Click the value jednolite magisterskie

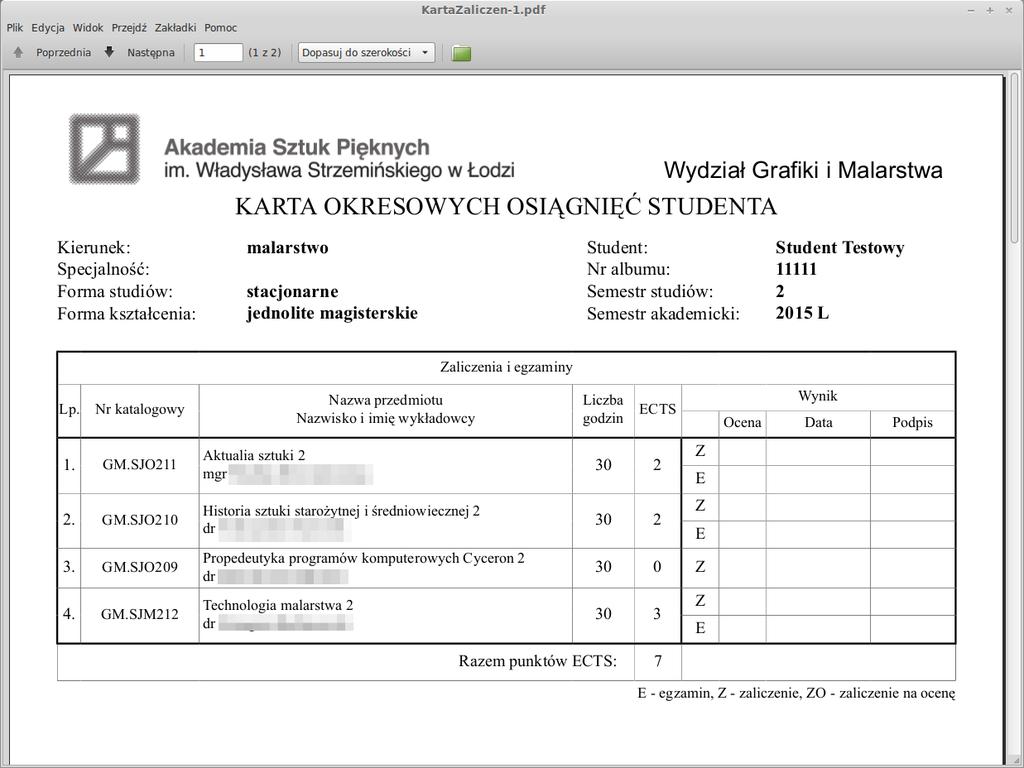click(x=332, y=313)
